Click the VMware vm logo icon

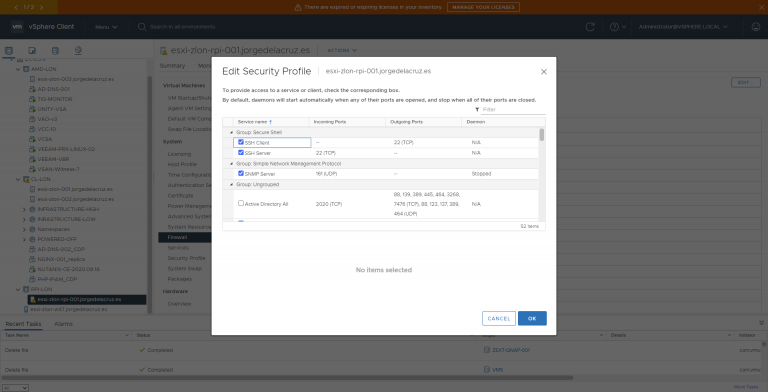17,27
